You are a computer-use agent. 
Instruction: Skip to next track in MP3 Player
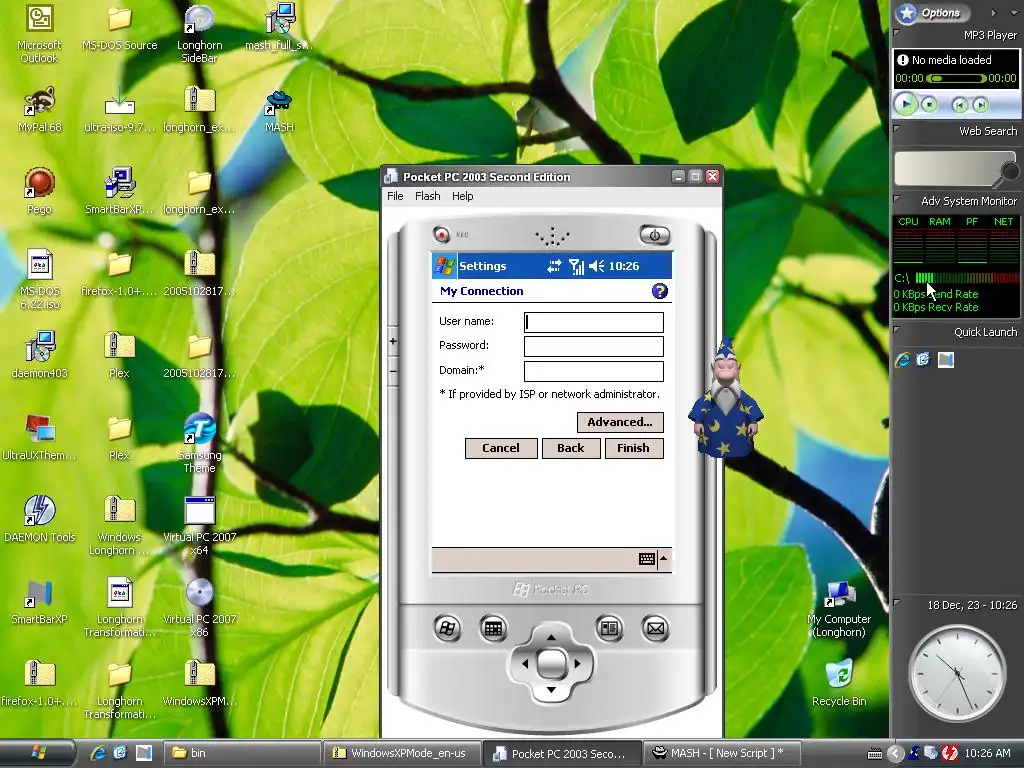tap(980, 104)
